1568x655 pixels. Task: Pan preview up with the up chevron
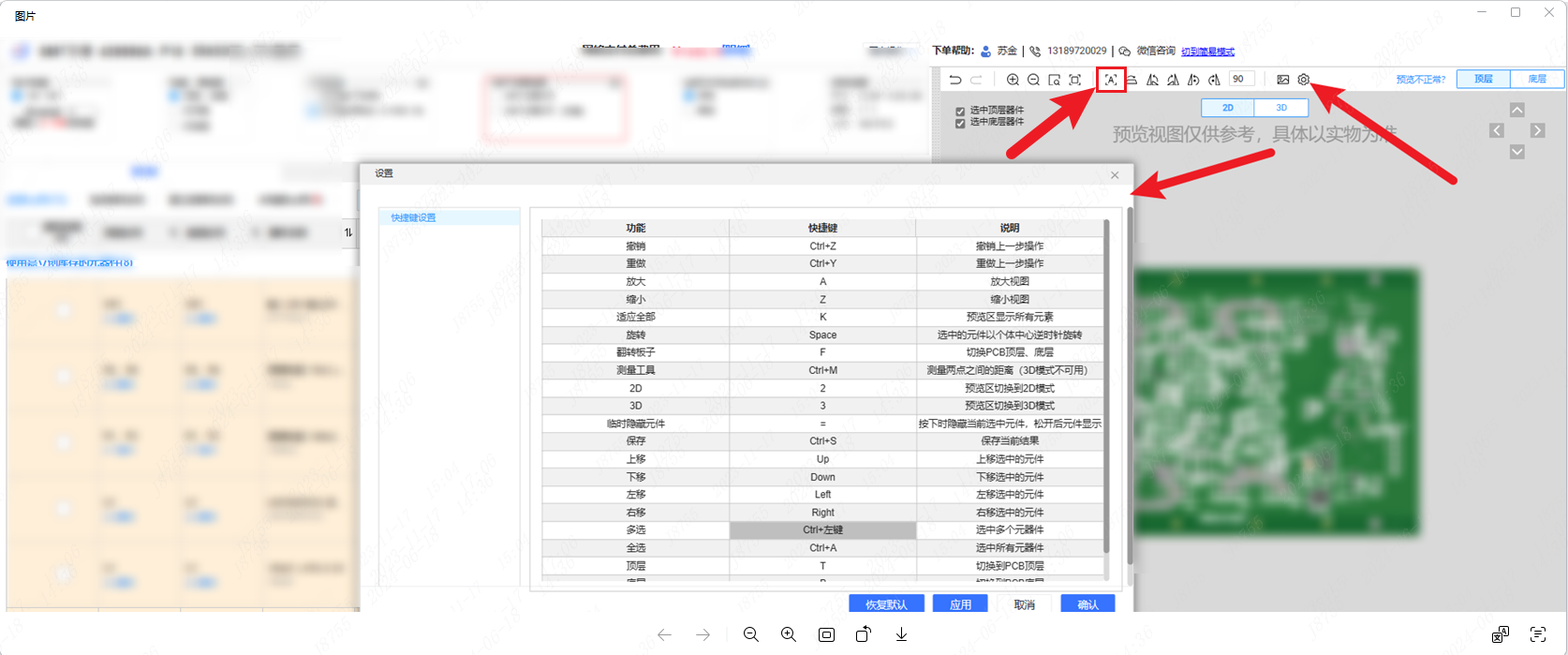coord(1516,110)
